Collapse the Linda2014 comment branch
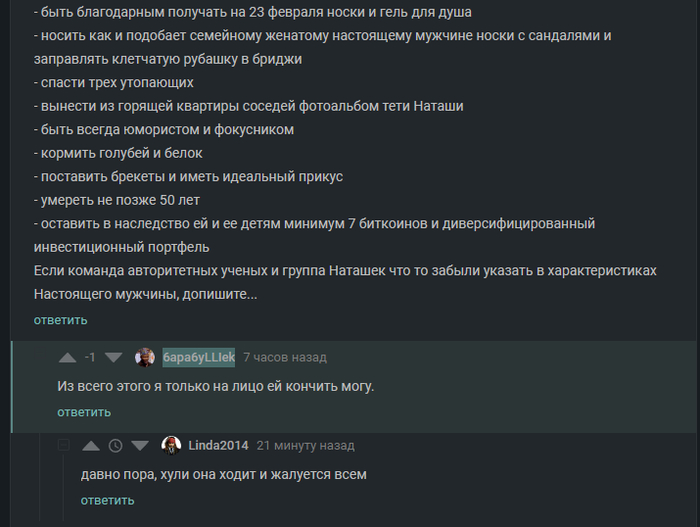700x527 pixels. (x=63, y=445)
